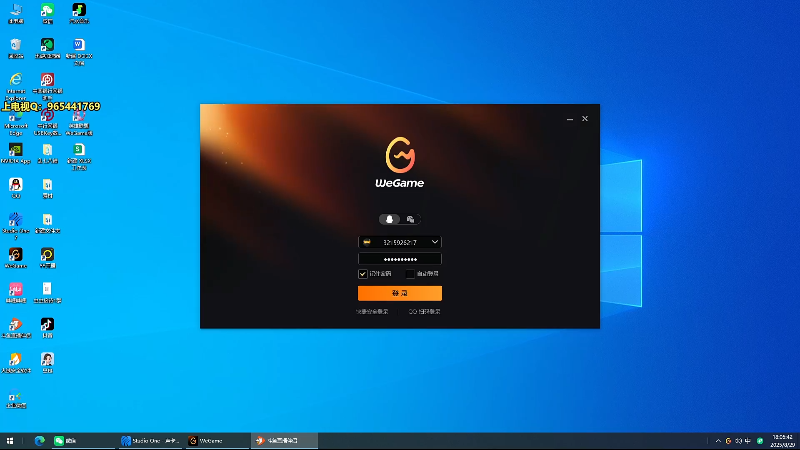This screenshot has height=450, width=800.
Task: Show hidden system tray icons
Action: pos(718,441)
